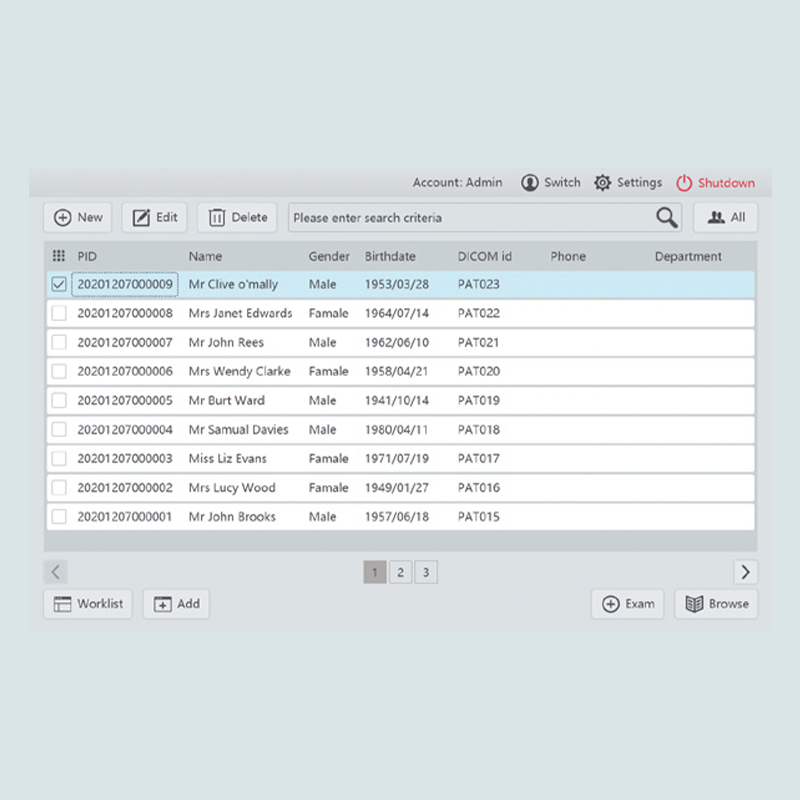The width and height of the screenshot is (800, 800).
Task: Click the red Shutdown power icon
Action: coord(684,183)
